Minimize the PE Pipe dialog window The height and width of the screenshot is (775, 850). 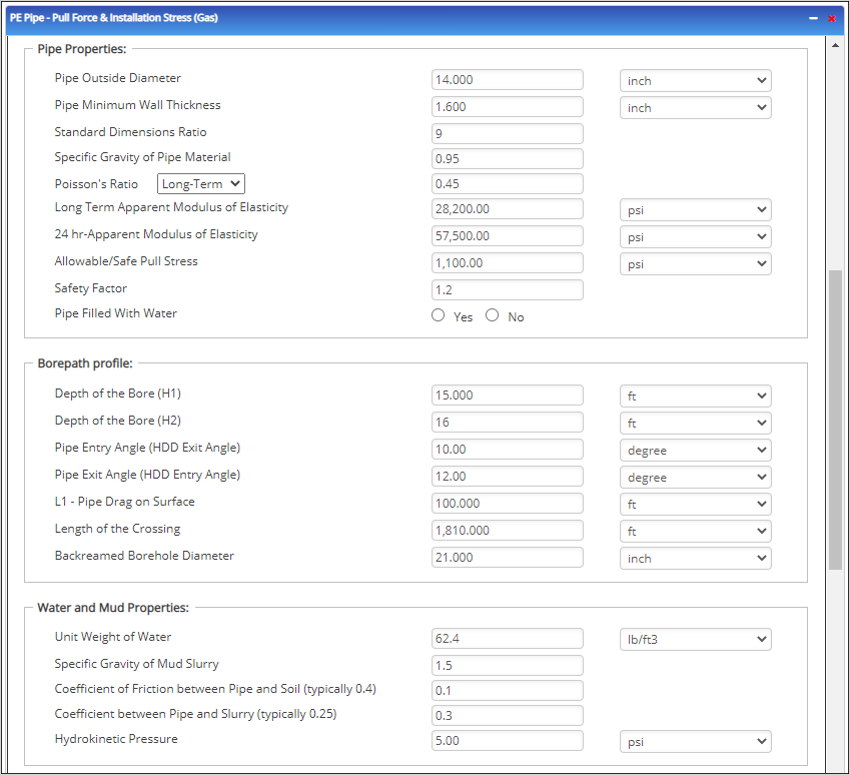[x=813, y=18]
